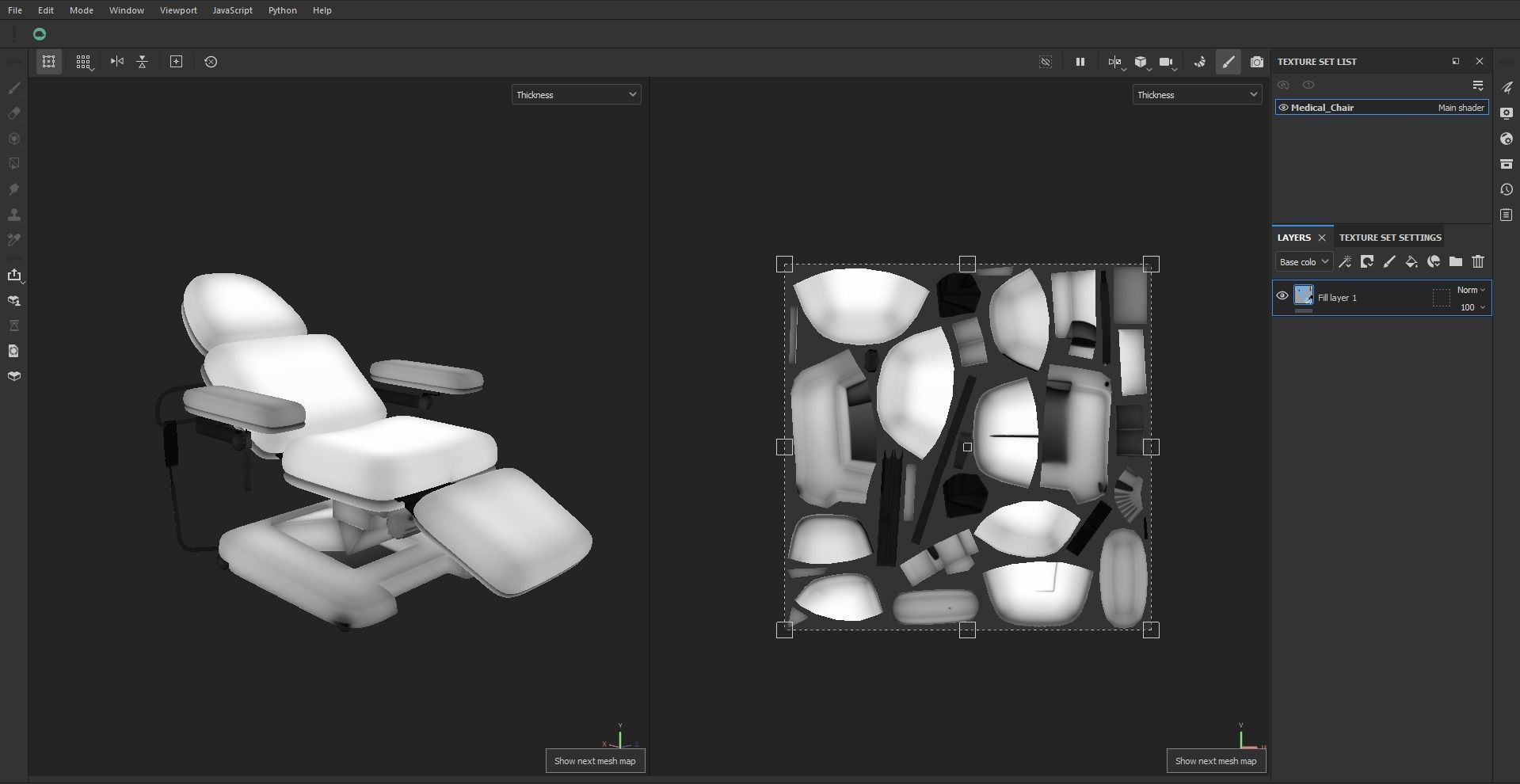The width and height of the screenshot is (1520, 784).
Task: Open the add fill layer bucket icon
Action: pyautogui.click(x=1411, y=261)
